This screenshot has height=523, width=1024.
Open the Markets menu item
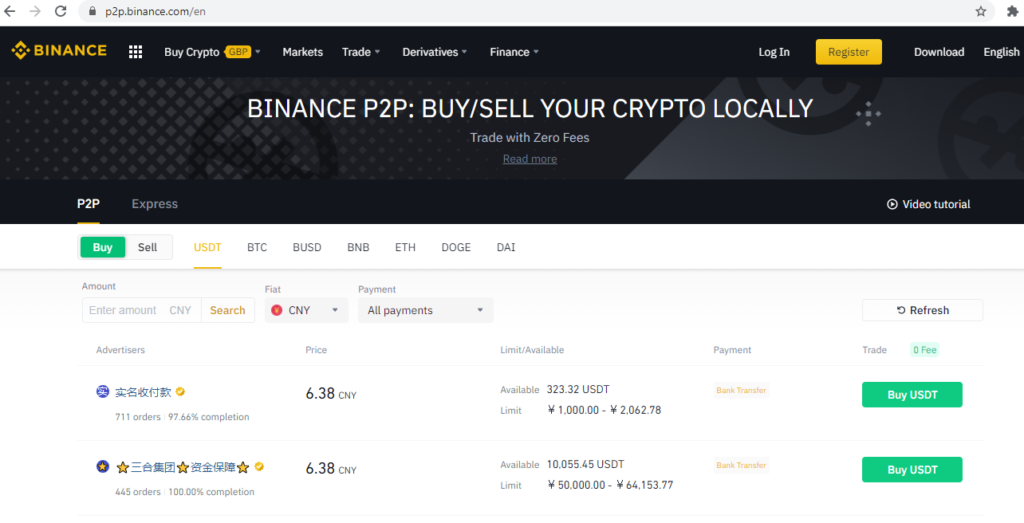302,52
